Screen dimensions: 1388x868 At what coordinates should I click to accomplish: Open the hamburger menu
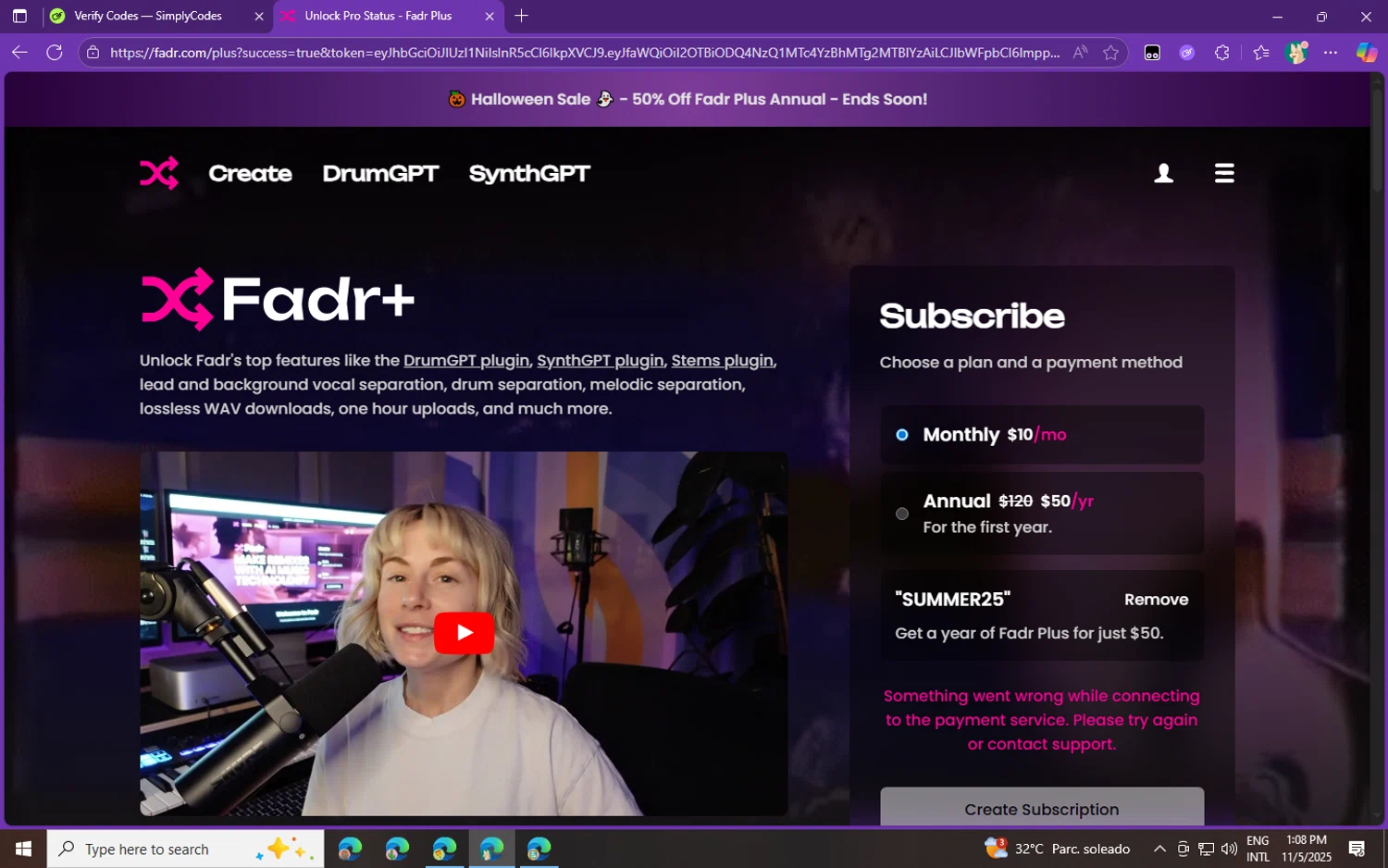click(x=1224, y=173)
